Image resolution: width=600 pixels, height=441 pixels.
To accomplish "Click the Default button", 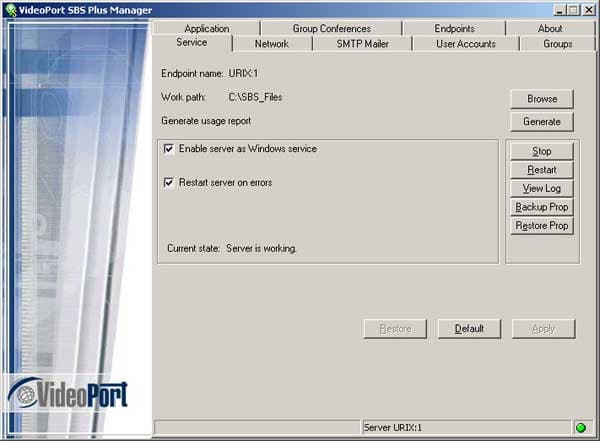I will coord(469,329).
